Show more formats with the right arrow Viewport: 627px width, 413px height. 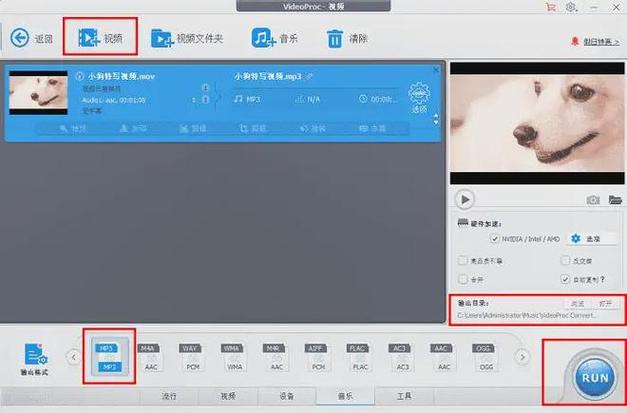522,357
